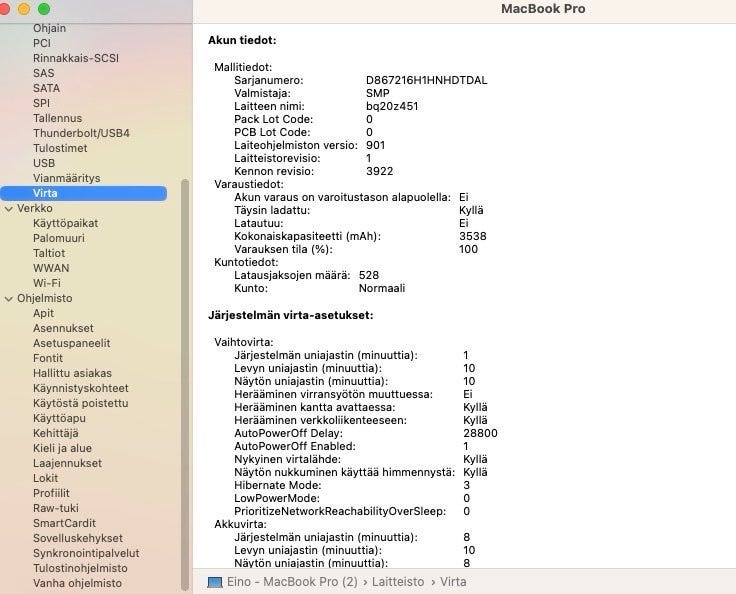The width and height of the screenshot is (736, 594).
Task: Select Vianmääritys diagnostics item
Action: click(67, 178)
